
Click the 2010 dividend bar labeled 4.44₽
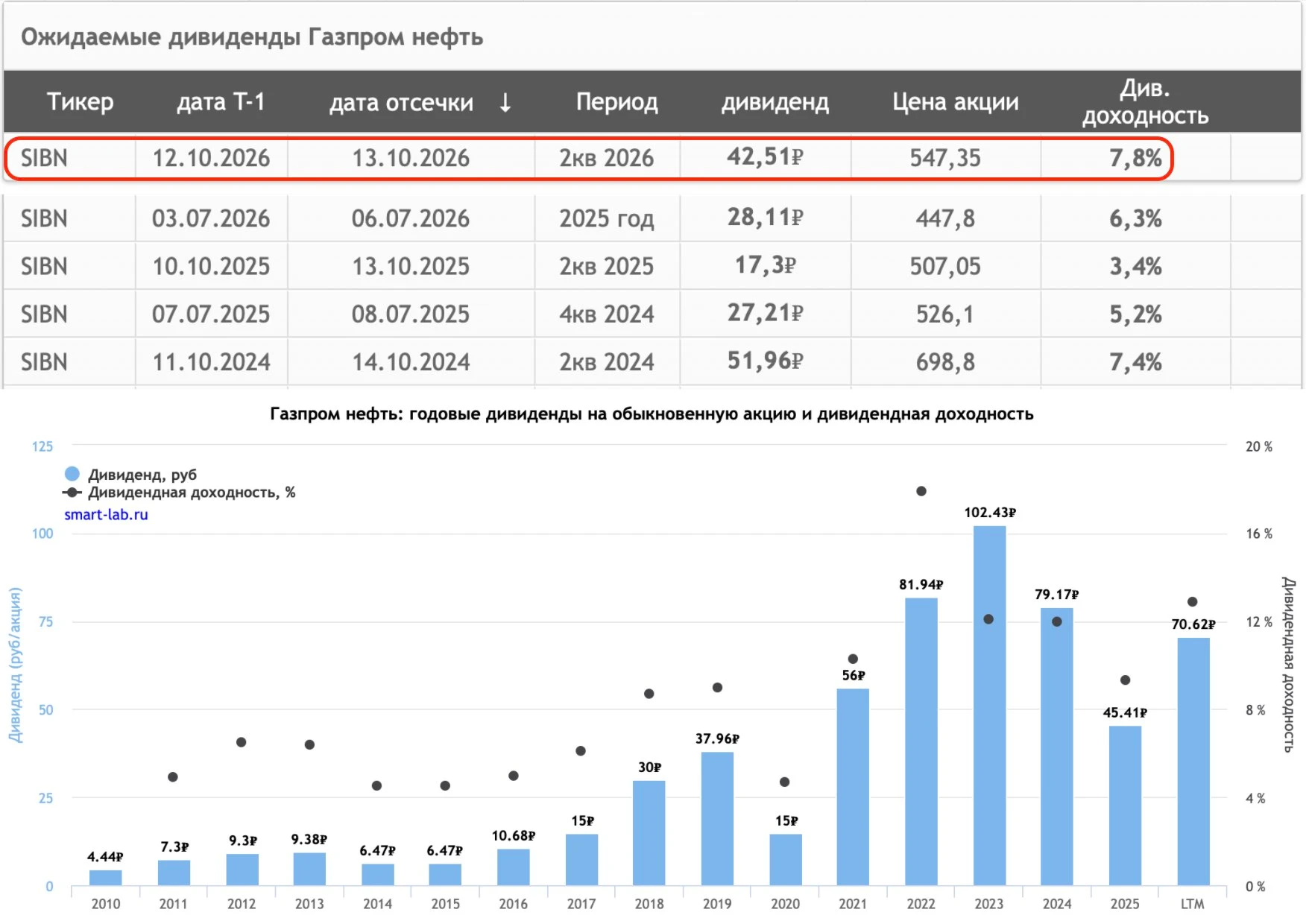click(105, 878)
